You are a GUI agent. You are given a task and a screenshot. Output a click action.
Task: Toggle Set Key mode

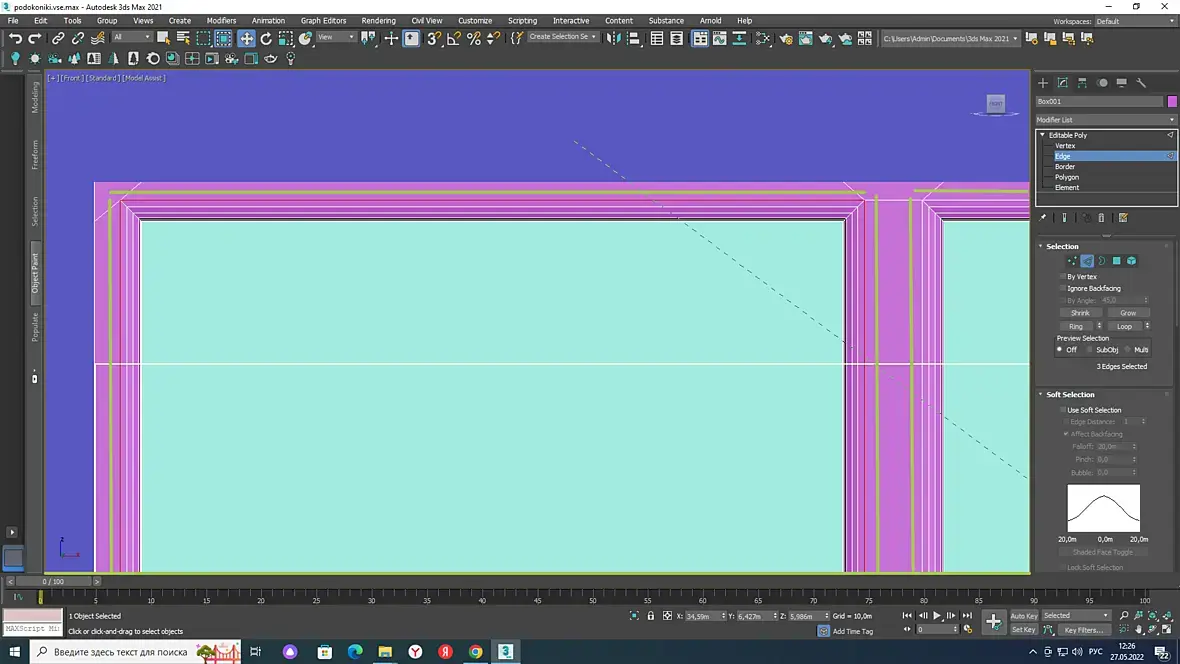1023,629
